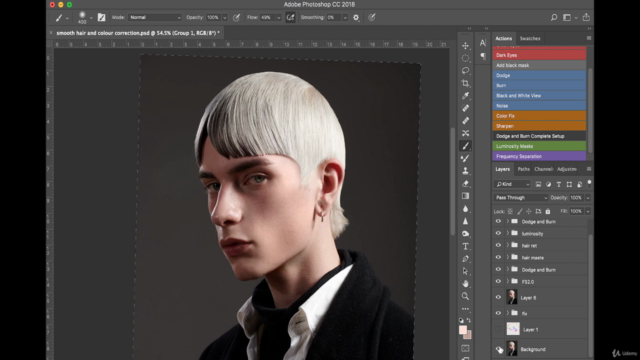Open the Pass Through blend mode dropdown
This screenshot has height=360, width=640.
coord(520,198)
